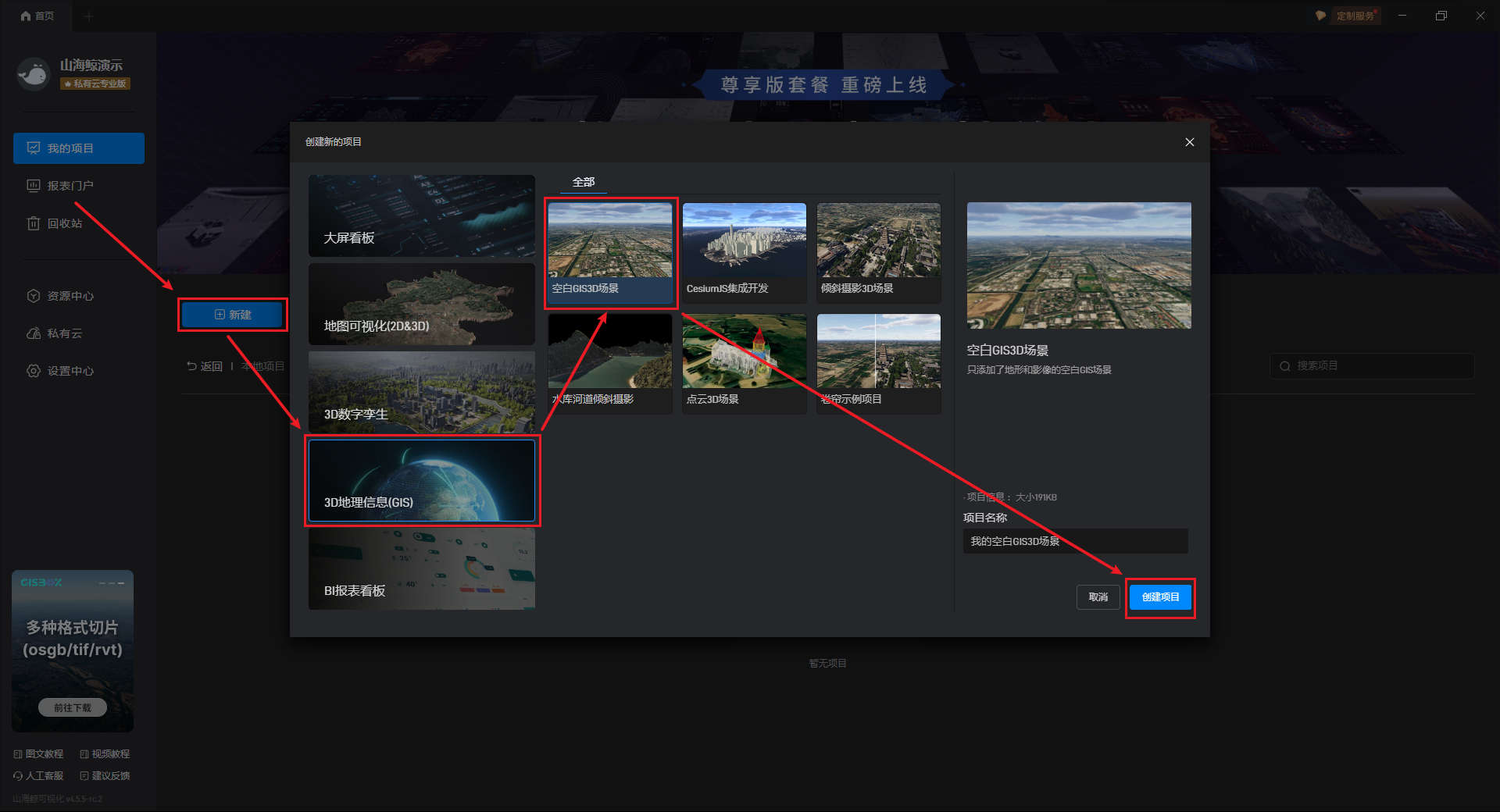The width and height of the screenshot is (1500, 812).
Task: Open 资源中心 in the sidebar
Action: pos(79,296)
